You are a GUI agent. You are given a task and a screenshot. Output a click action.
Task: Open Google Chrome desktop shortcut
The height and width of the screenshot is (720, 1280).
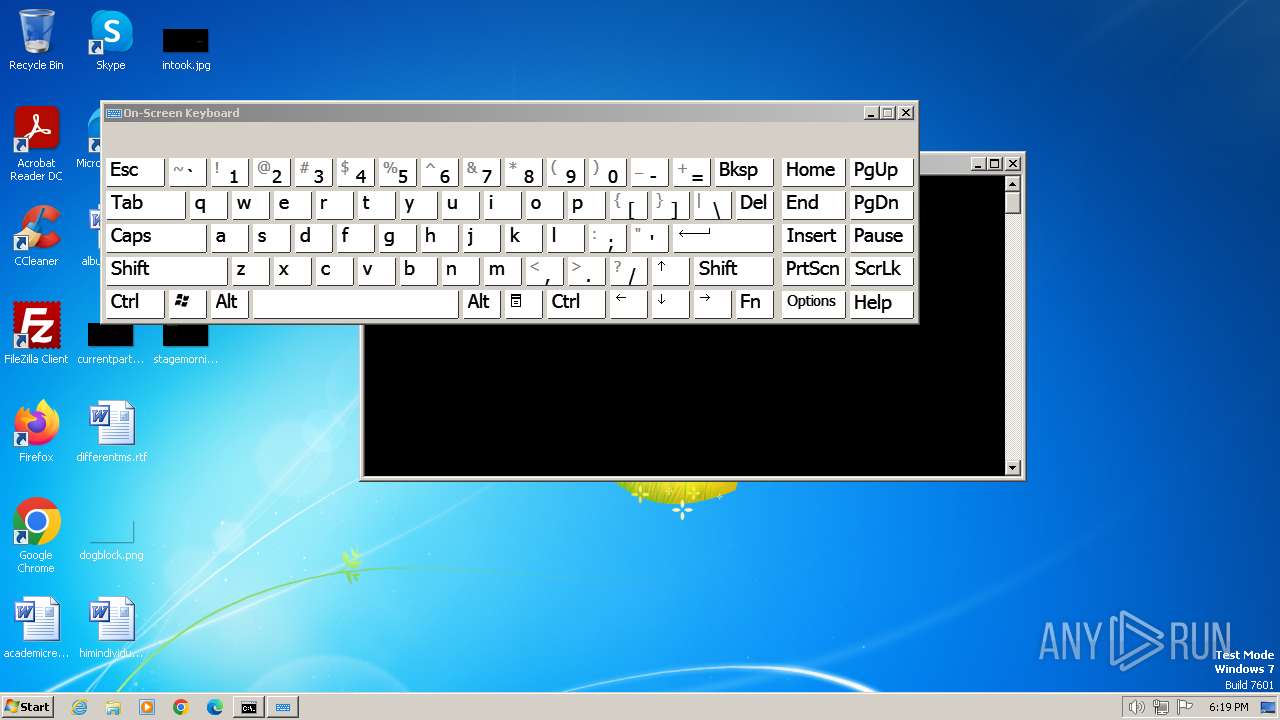click(36, 536)
